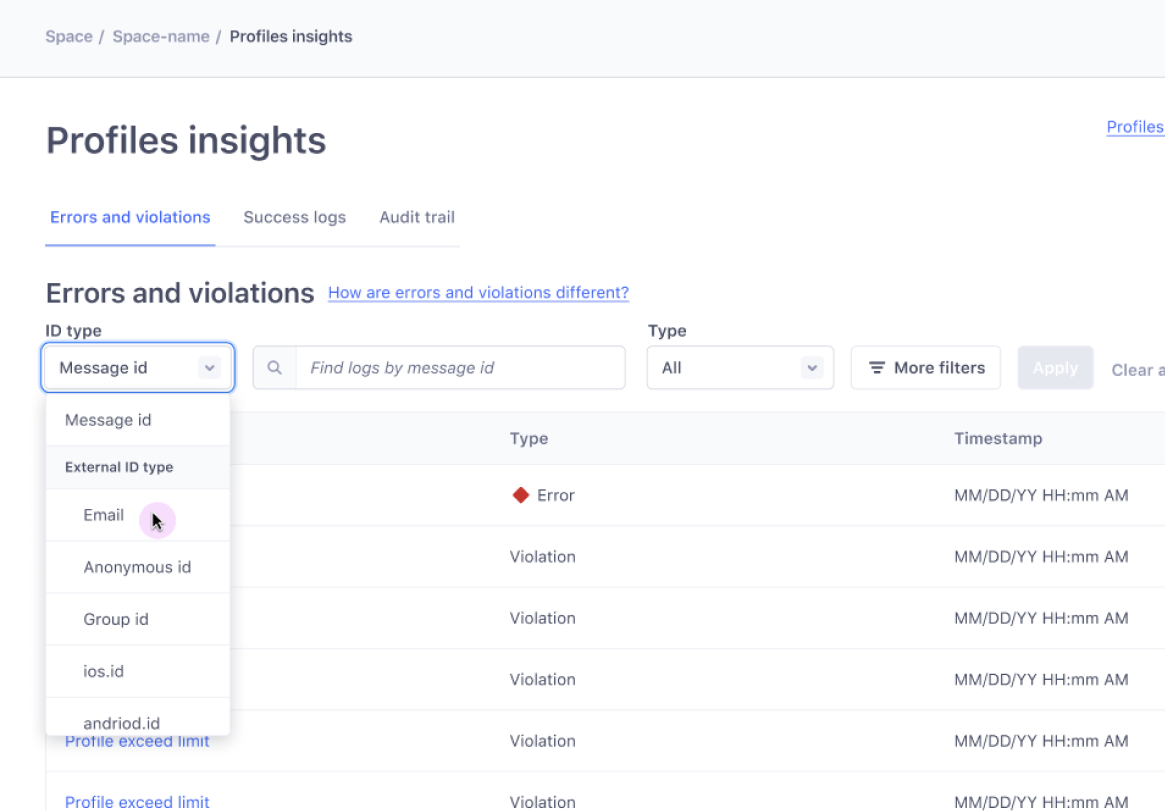1165x811 pixels.
Task: Click the search magnifier icon
Action: tap(274, 368)
